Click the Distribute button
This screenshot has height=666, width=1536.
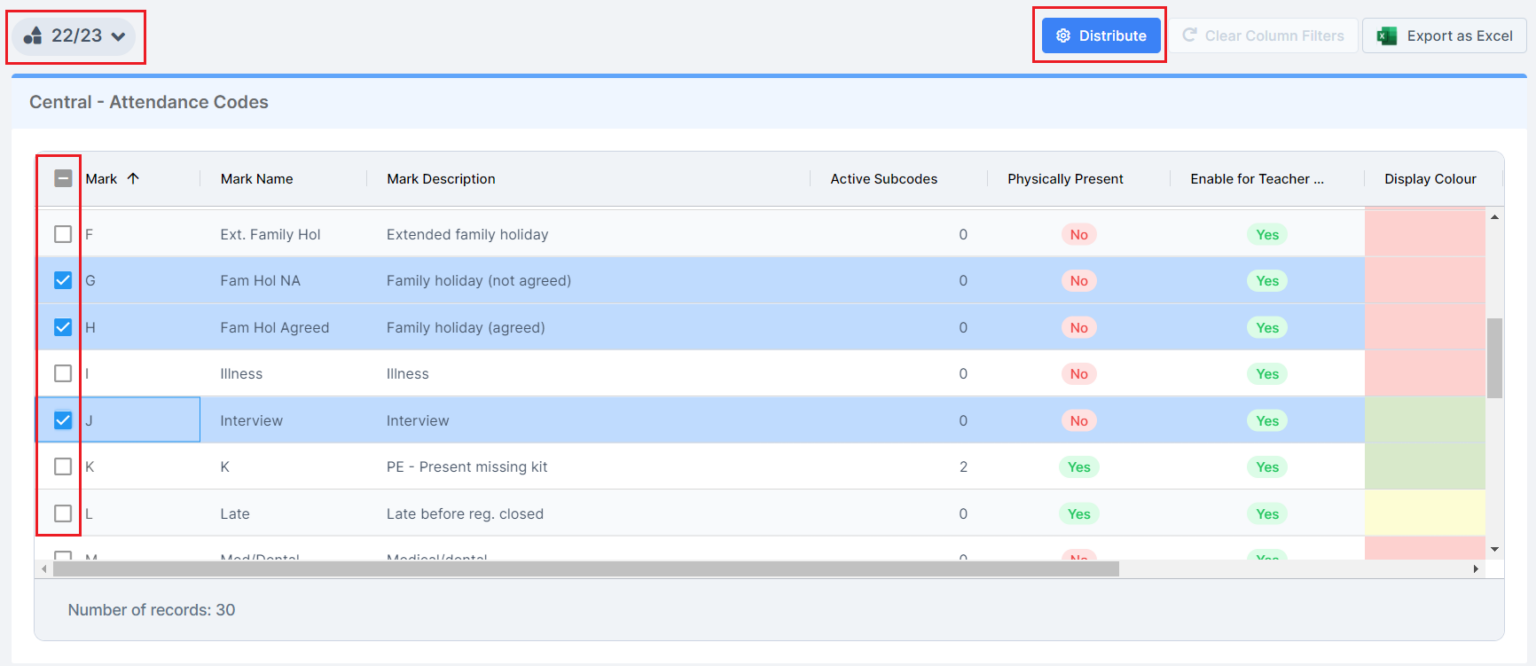click(x=1100, y=34)
